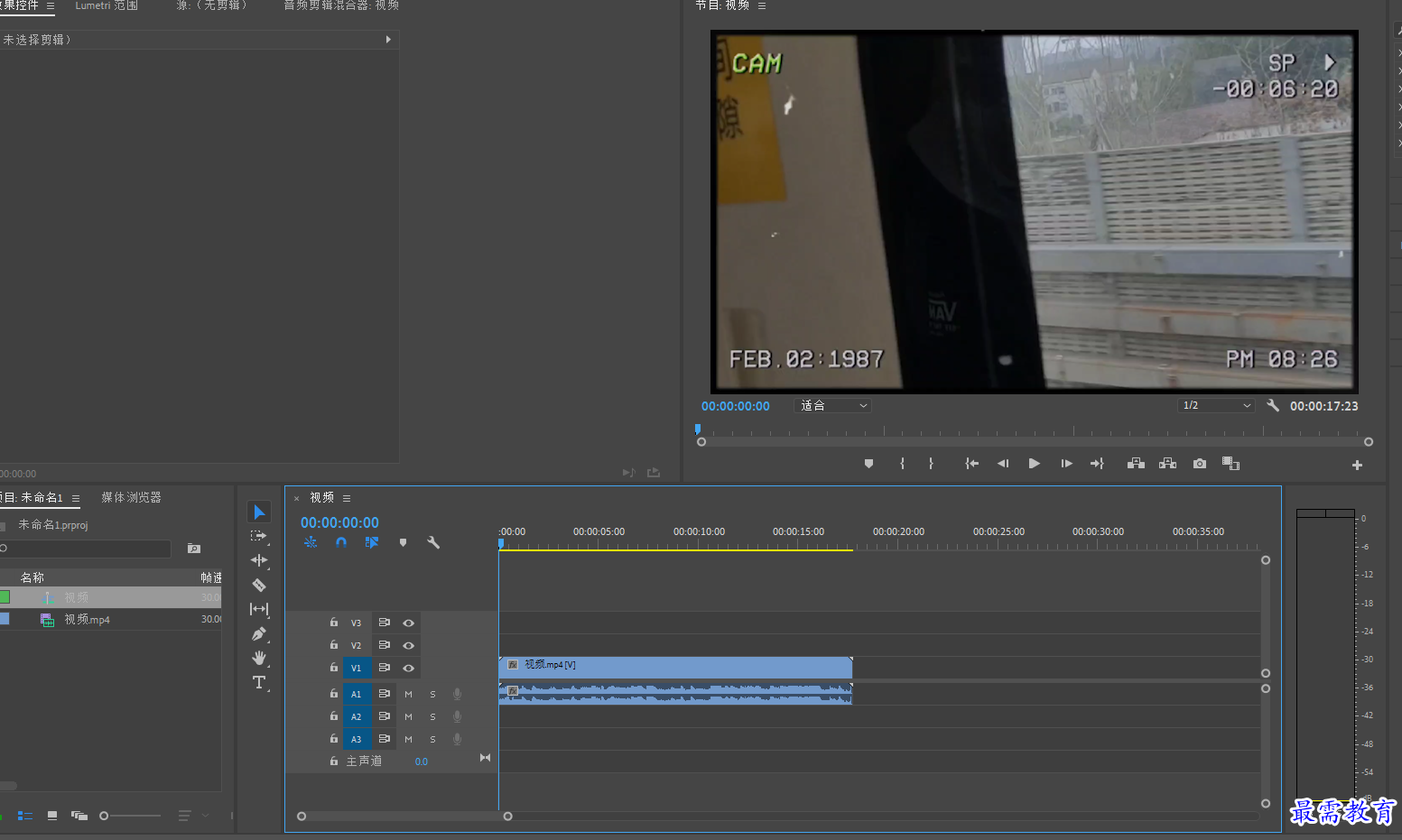Switch project panel to icon view
Screen dimensions: 1402x840
pyautogui.click(x=52, y=816)
